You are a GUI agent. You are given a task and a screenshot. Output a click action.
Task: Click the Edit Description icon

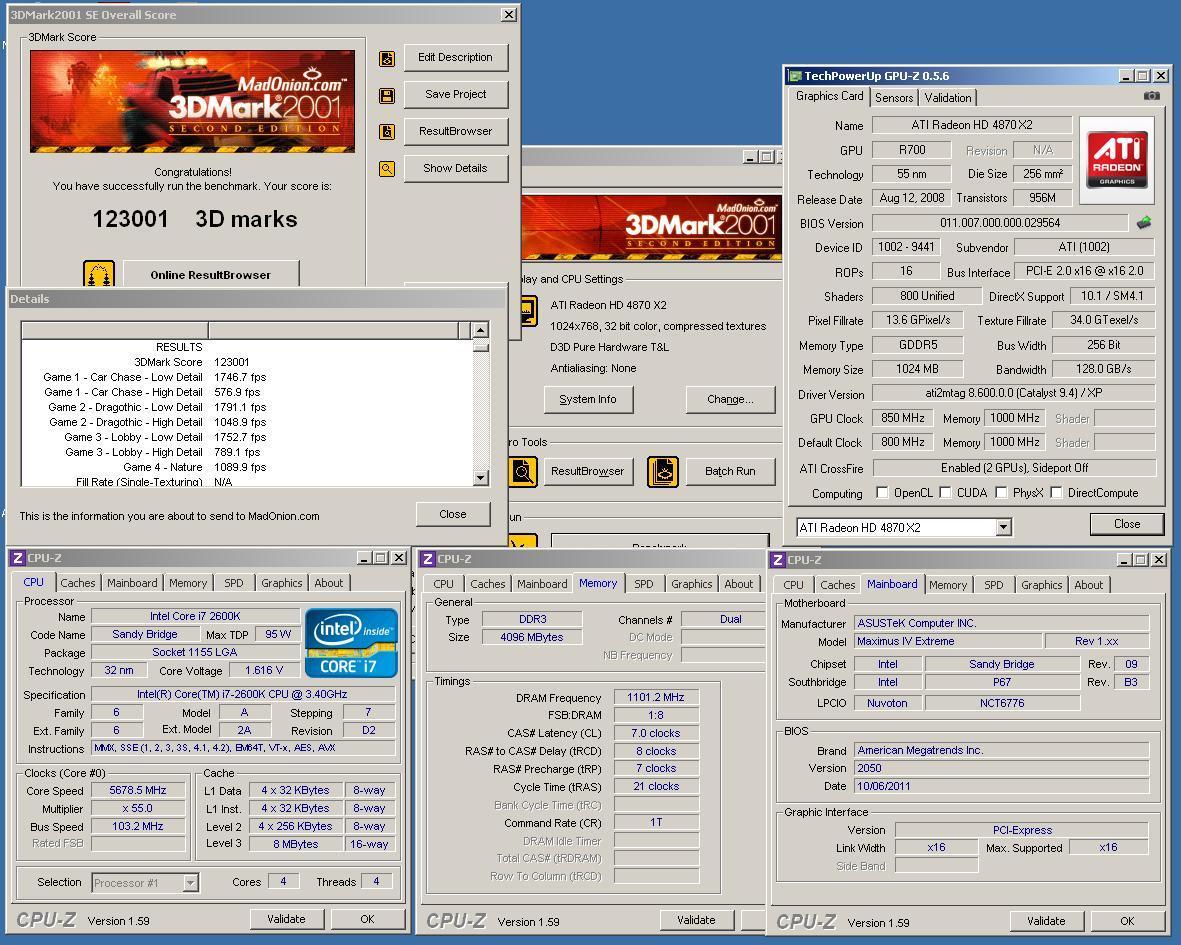point(386,59)
